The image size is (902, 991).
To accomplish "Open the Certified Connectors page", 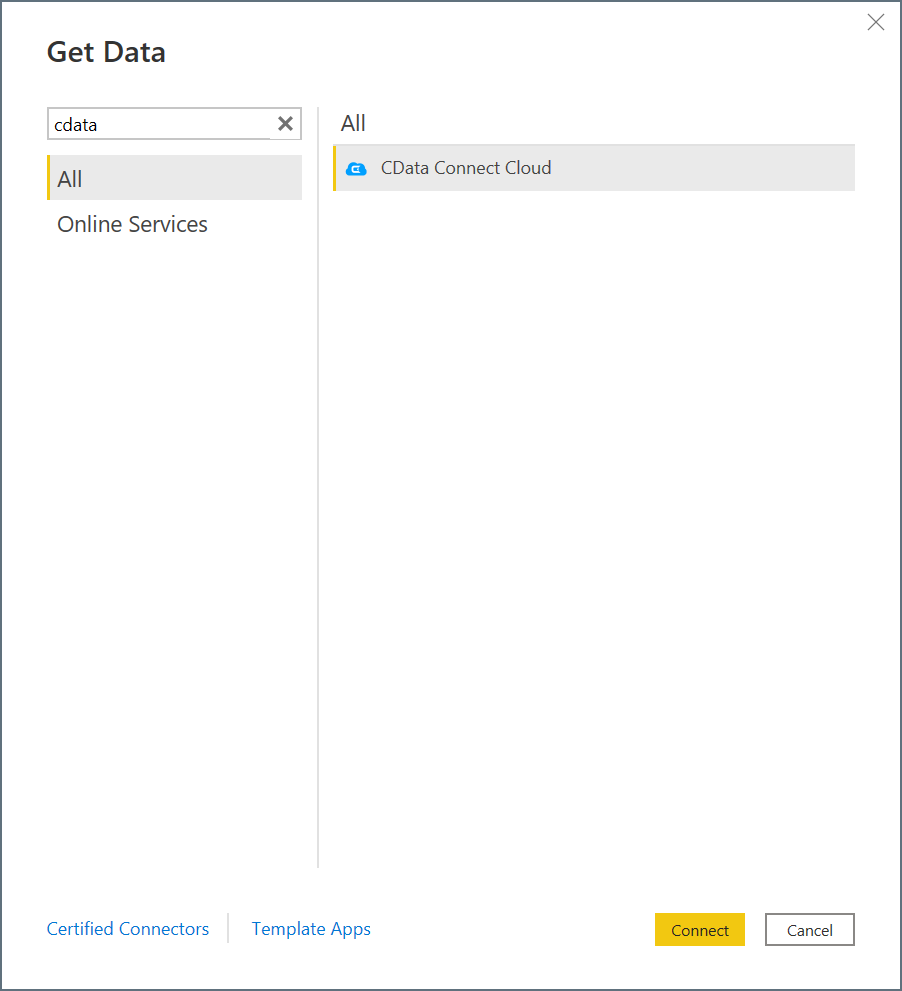I will coord(127,929).
